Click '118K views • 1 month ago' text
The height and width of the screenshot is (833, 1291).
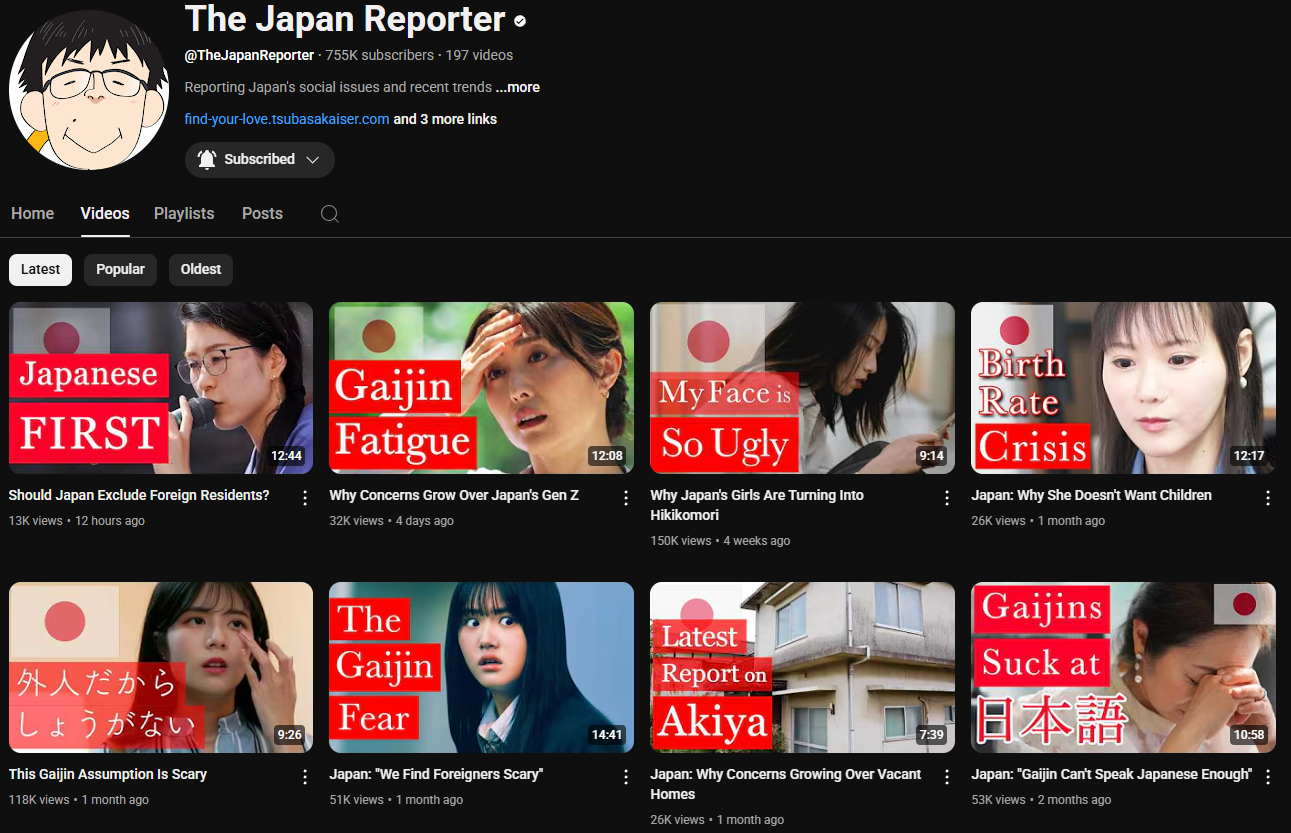point(79,800)
